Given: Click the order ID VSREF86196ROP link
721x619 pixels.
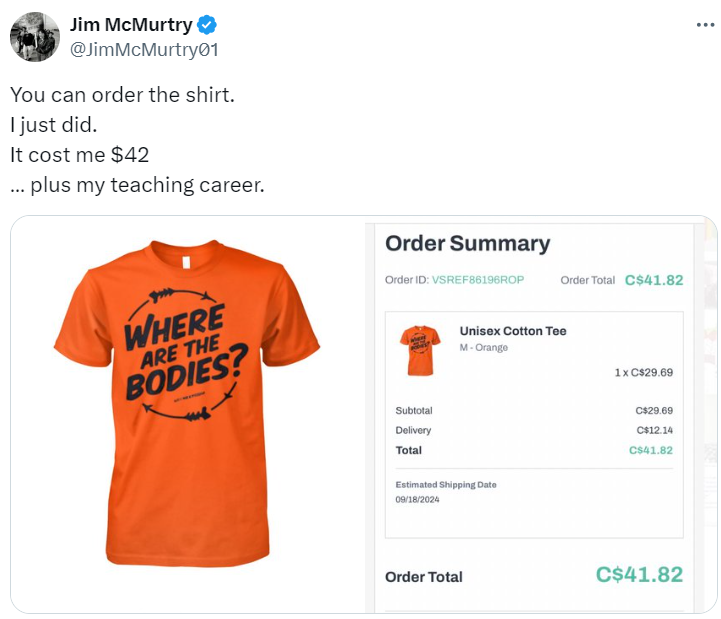Looking at the screenshot, I should (x=477, y=280).
